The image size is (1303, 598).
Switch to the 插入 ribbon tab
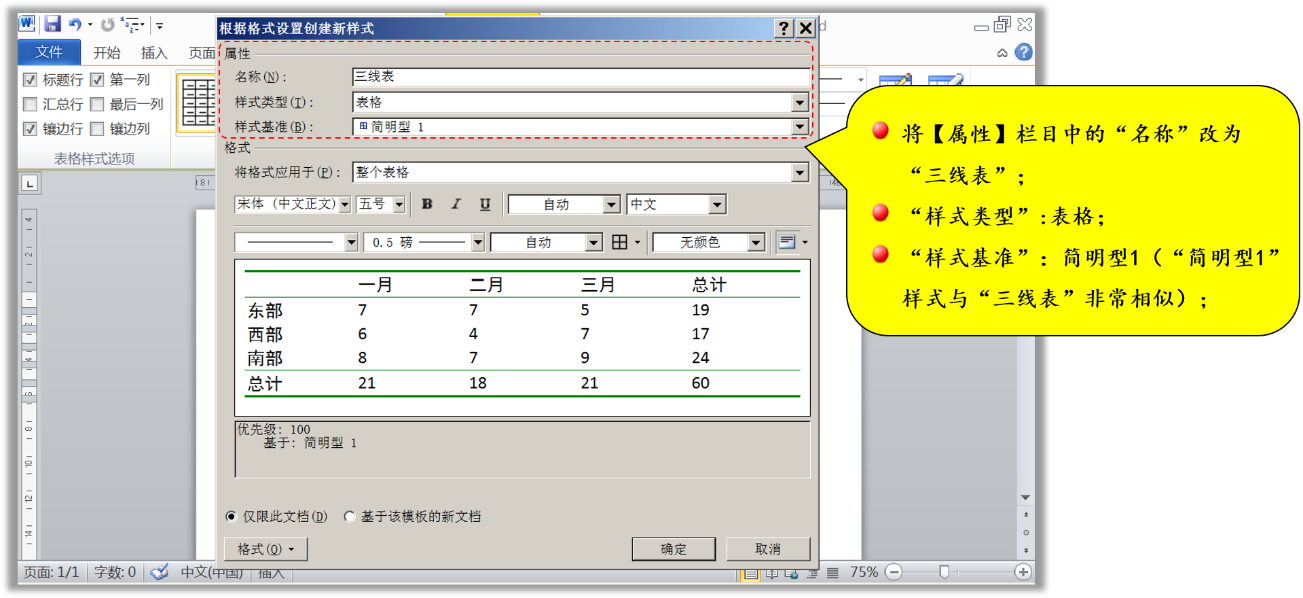click(154, 53)
